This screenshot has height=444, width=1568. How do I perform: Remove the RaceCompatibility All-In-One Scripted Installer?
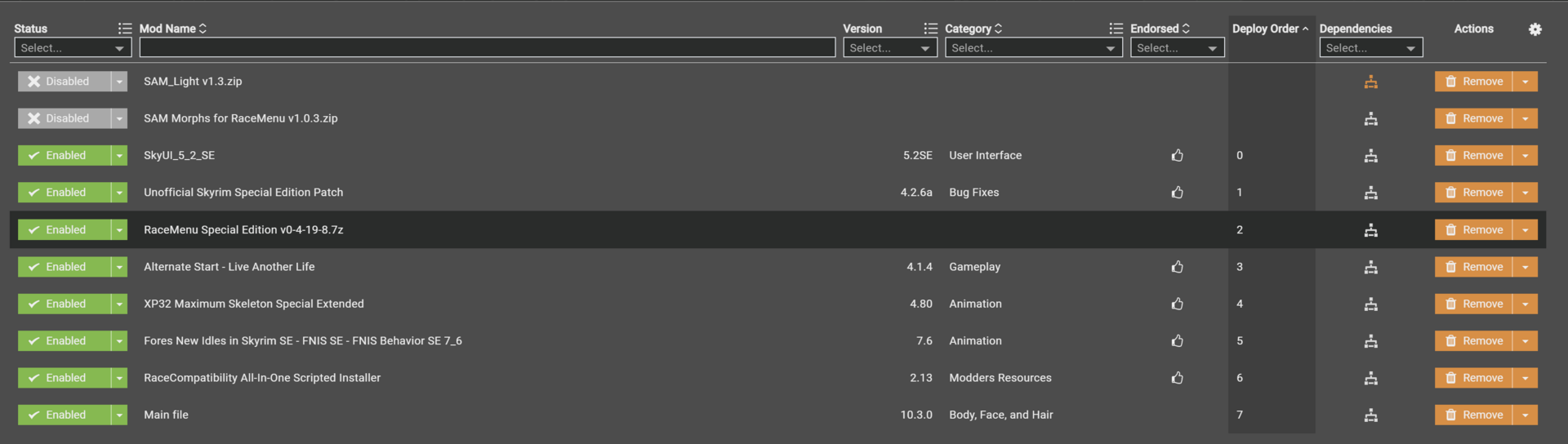[x=1473, y=378]
